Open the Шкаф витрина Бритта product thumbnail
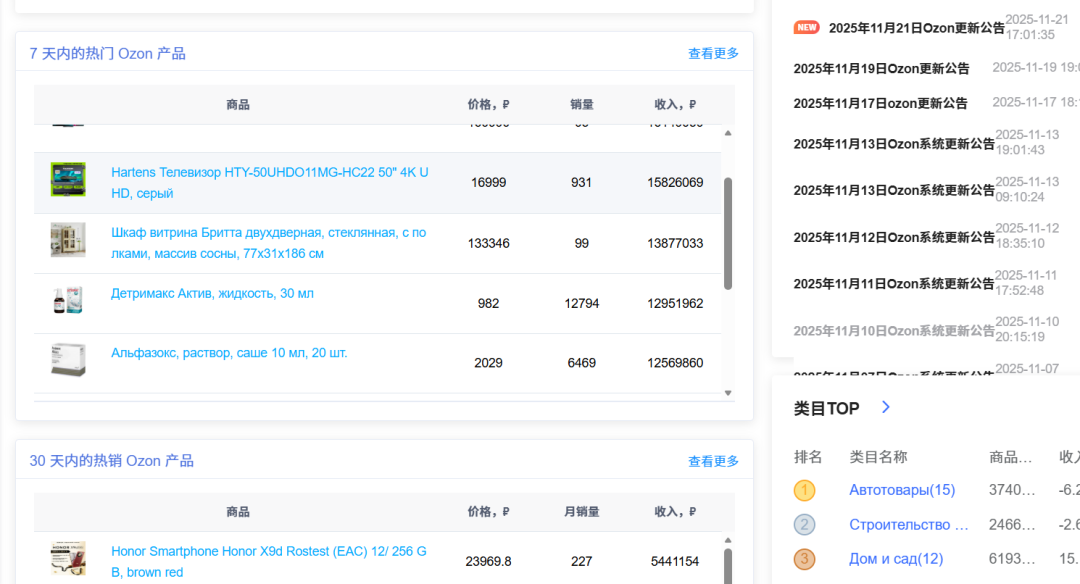The width and height of the screenshot is (1080, 584). (68, 240)
